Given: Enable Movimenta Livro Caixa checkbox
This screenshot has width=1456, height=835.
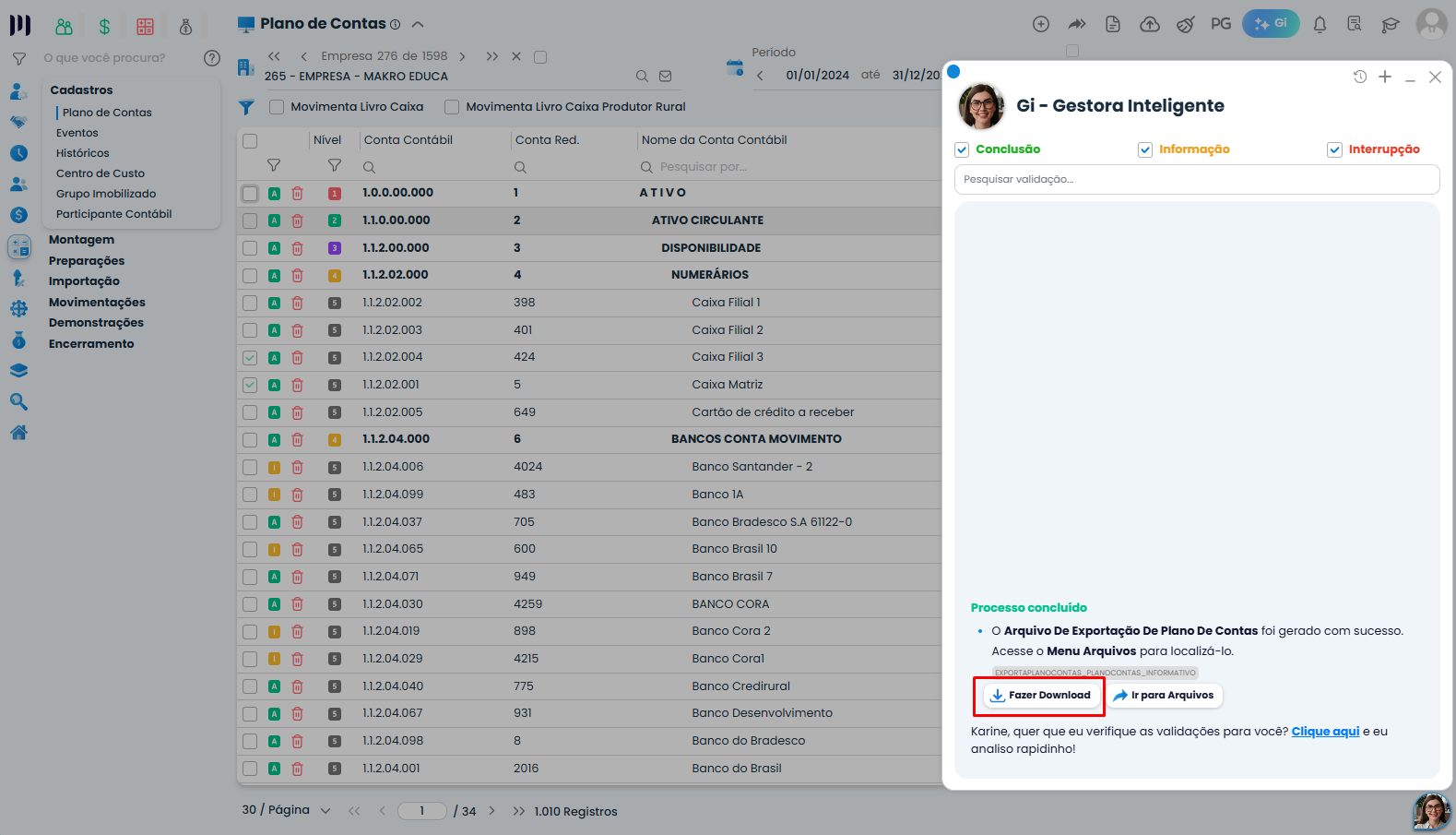Looking at the screenshot, I should coord(277,107).
